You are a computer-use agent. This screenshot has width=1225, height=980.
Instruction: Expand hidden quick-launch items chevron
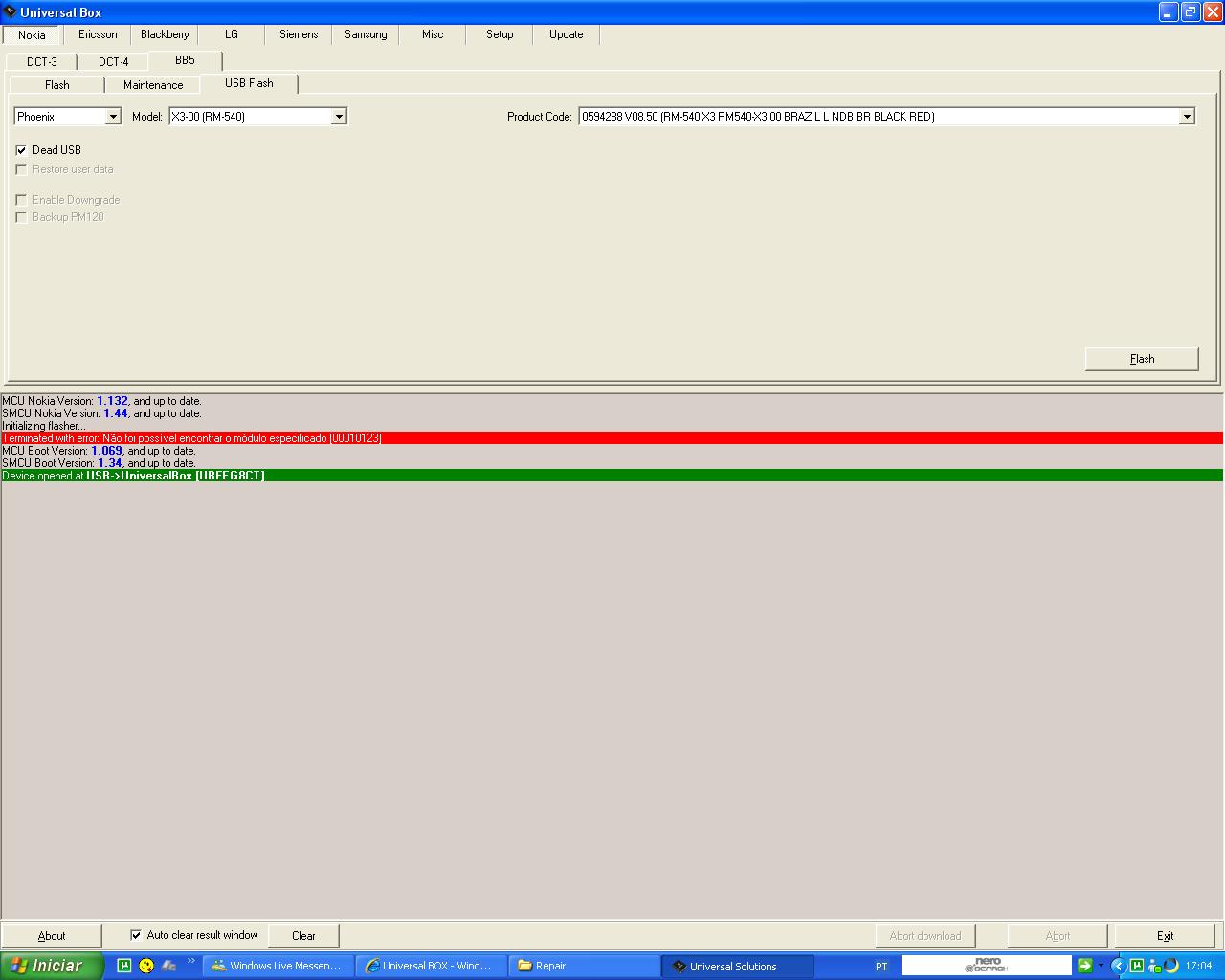[190, 962]
